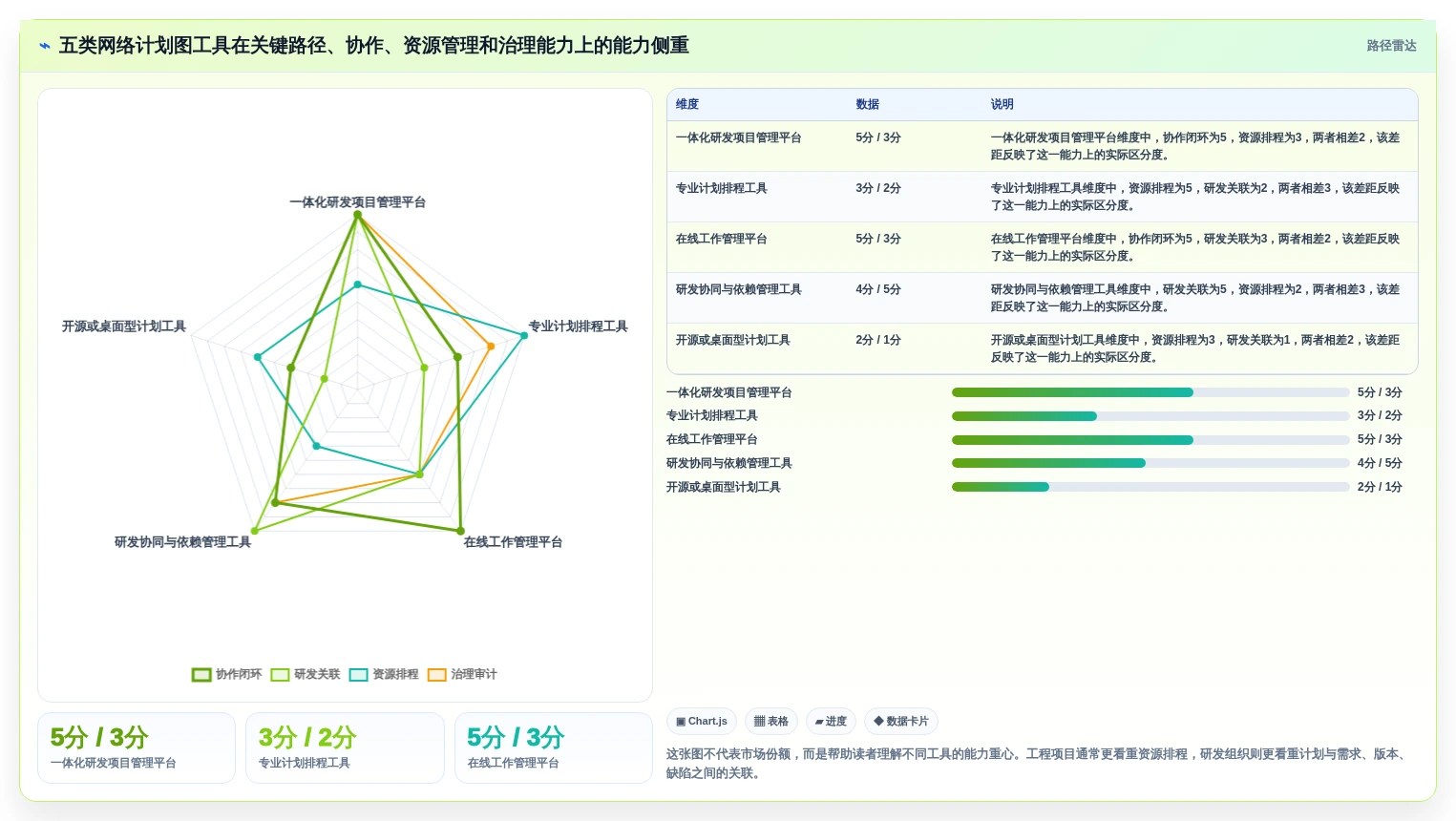This screenshot has width=1456, height=821.
Task: Click the 资源排程 legend label
Action: tap(395, 675)
